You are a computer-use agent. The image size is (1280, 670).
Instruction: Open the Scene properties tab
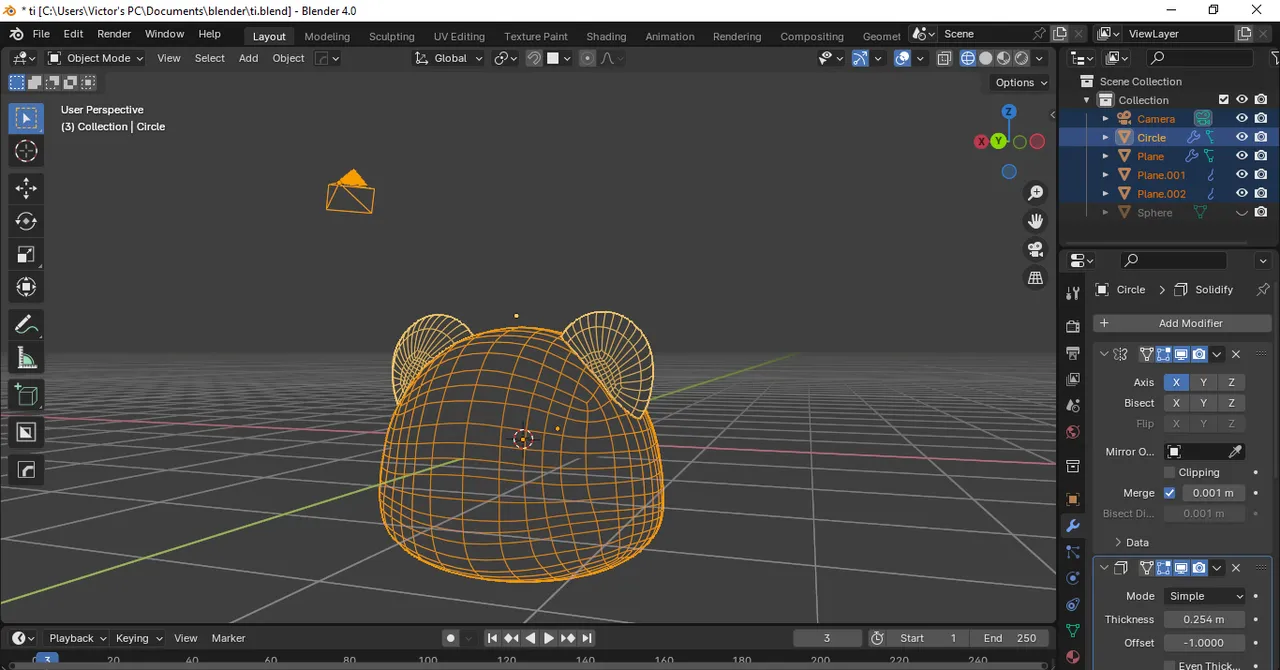click(x=1073, y=406)
